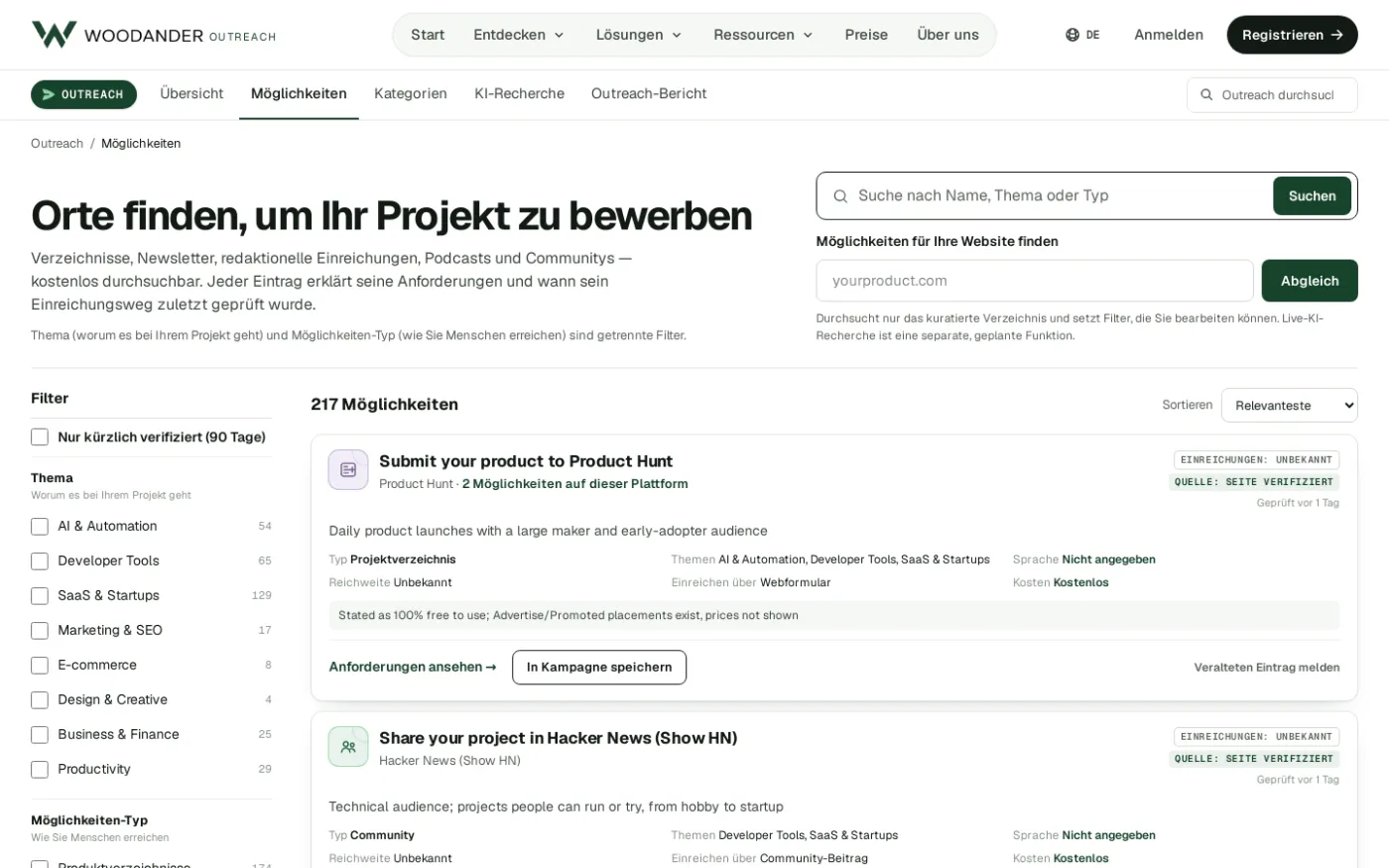The image size is (1389, 868).
Task: Enable Nur kürzlich verifiziert checkbox
Action: [x=40, y=437]
